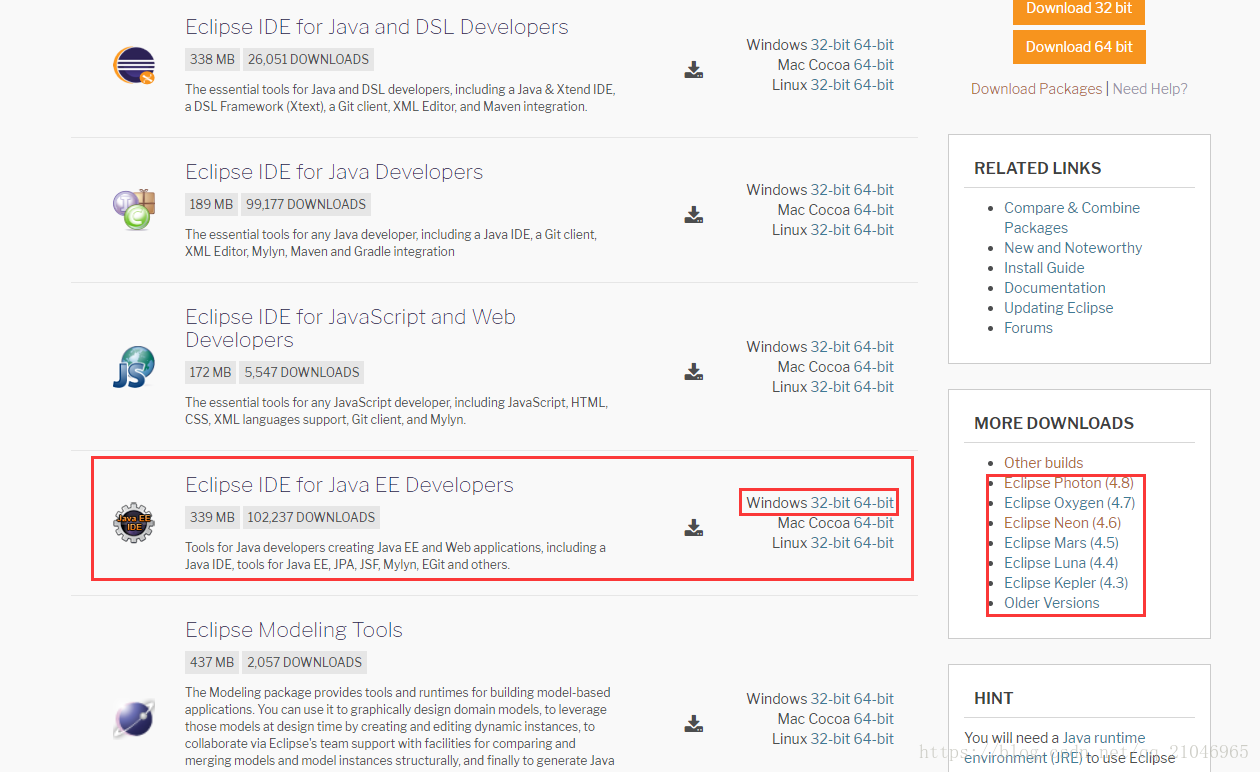Select Mac Cocoa 64-bit for JavaScript and Web Developers
Image resolution: width=1260 pixels, height=772 pixels.
pos(874,367)
